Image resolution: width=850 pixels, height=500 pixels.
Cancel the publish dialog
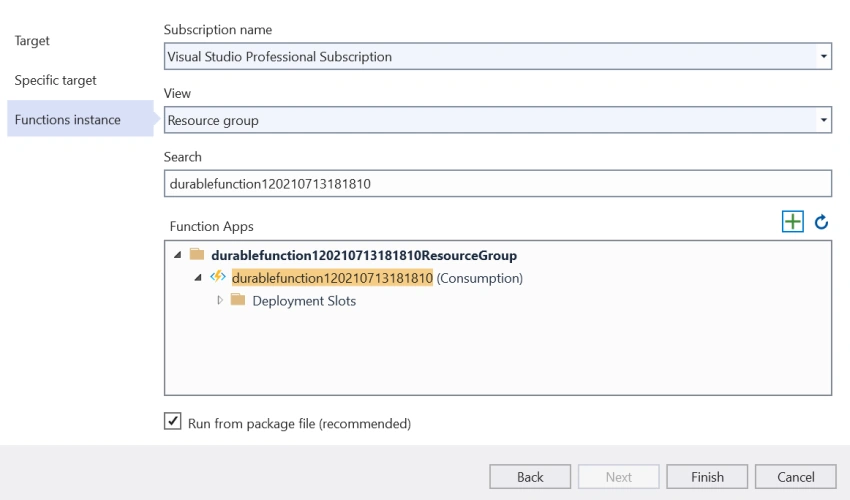795,477
